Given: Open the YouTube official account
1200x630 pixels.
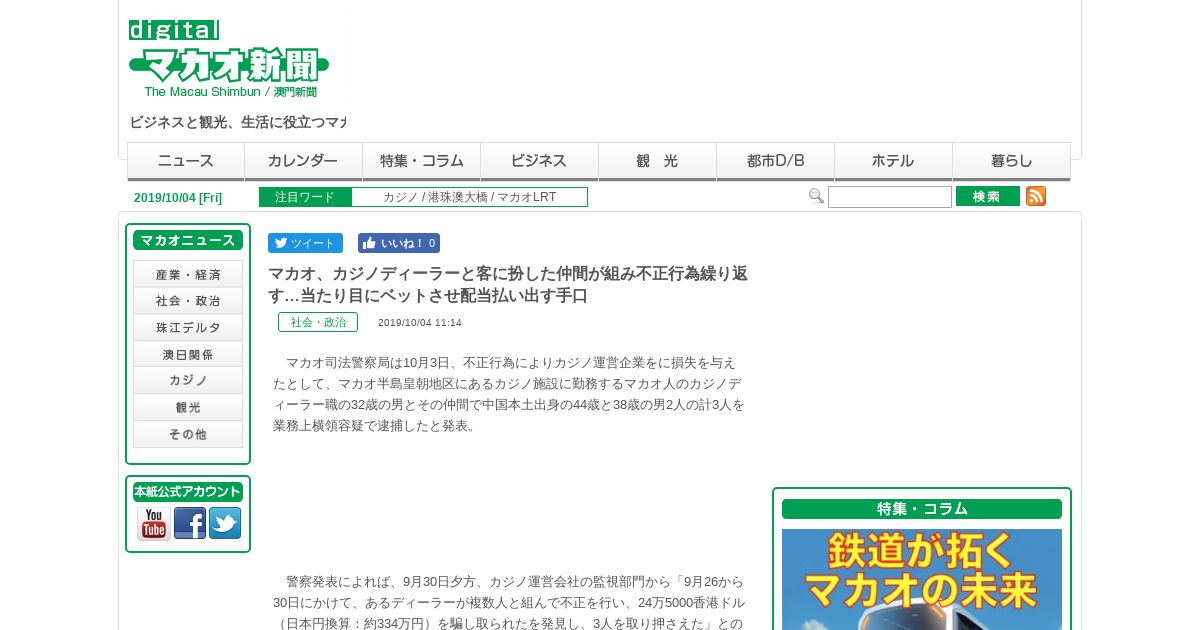Looking at the screenshot, I should click(x=154, y=523).
